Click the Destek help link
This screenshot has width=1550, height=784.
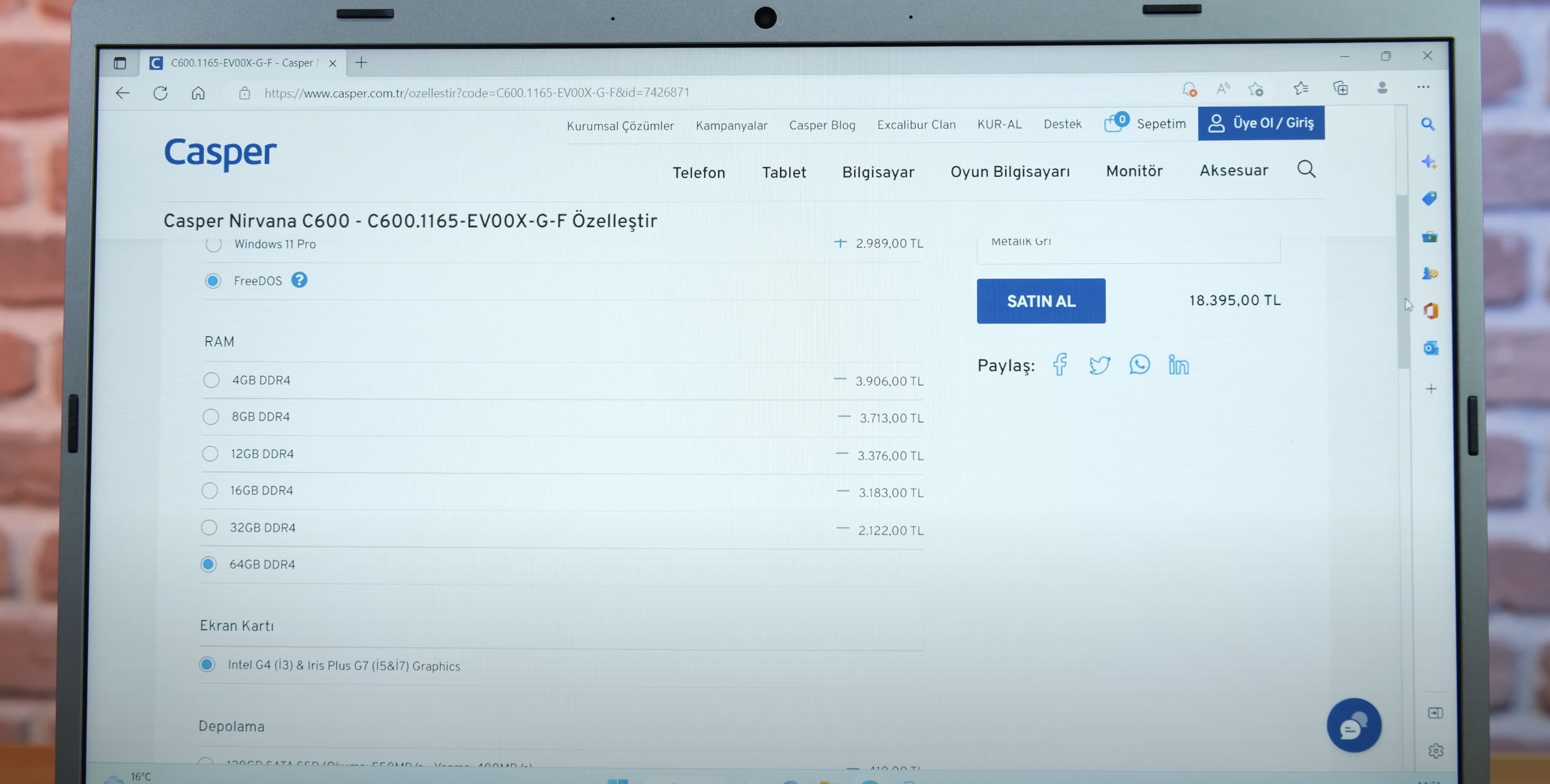(1063, 124)
